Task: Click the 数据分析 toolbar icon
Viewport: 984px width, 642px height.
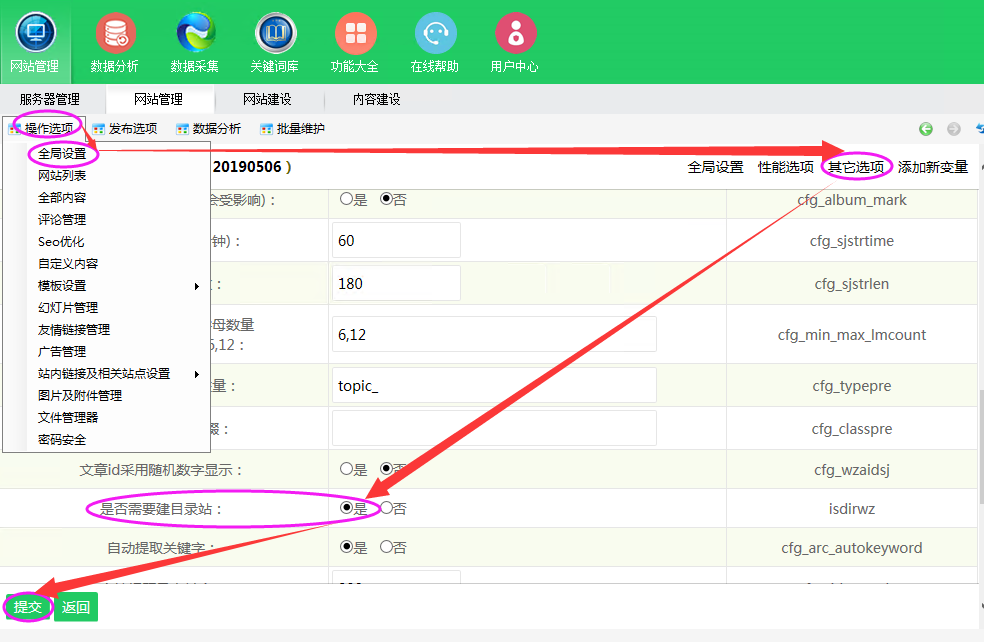Action: point(183,129)
